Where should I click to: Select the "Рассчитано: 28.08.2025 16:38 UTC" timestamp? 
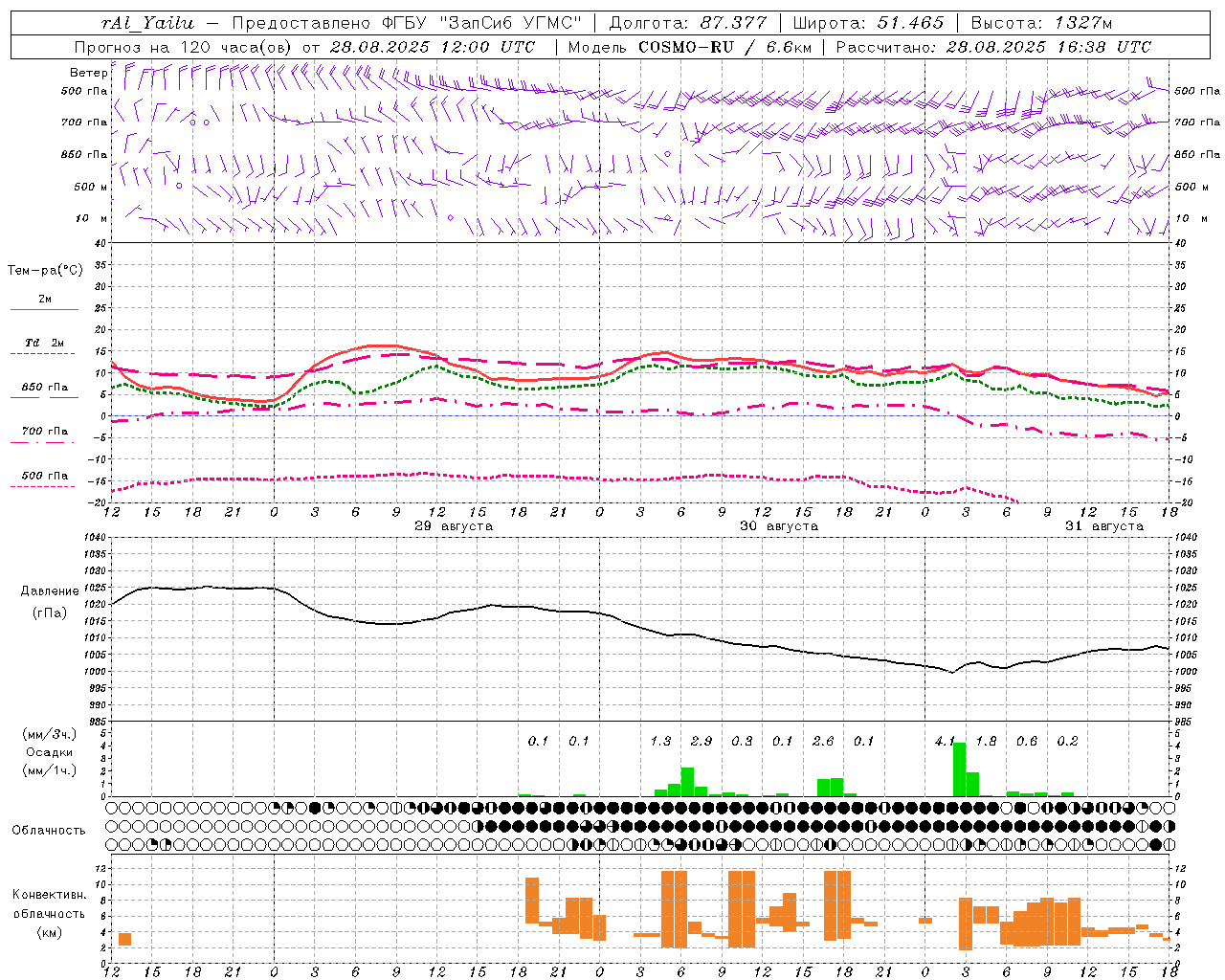tap(993, 47)
